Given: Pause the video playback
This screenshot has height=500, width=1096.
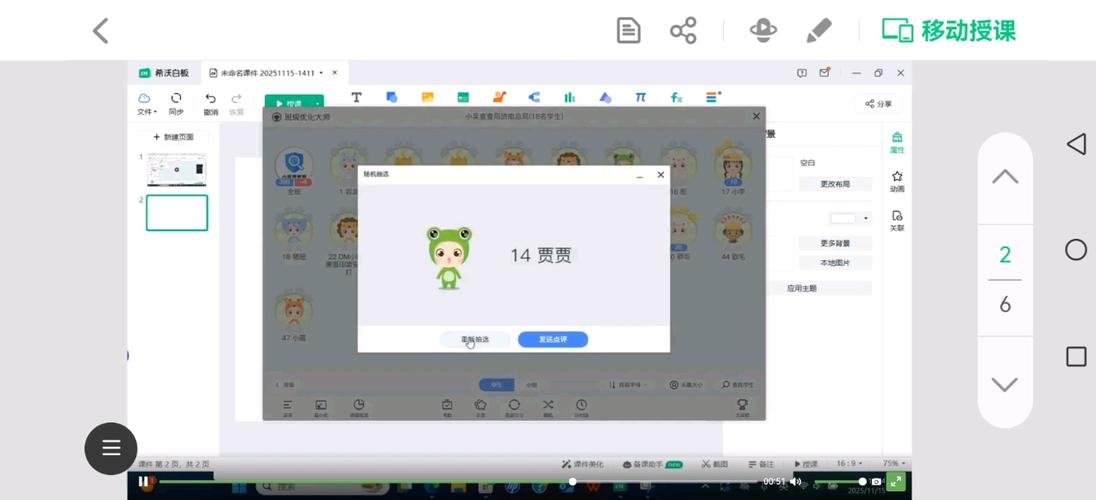Looking at the screenshot, I should pos(143,481).
